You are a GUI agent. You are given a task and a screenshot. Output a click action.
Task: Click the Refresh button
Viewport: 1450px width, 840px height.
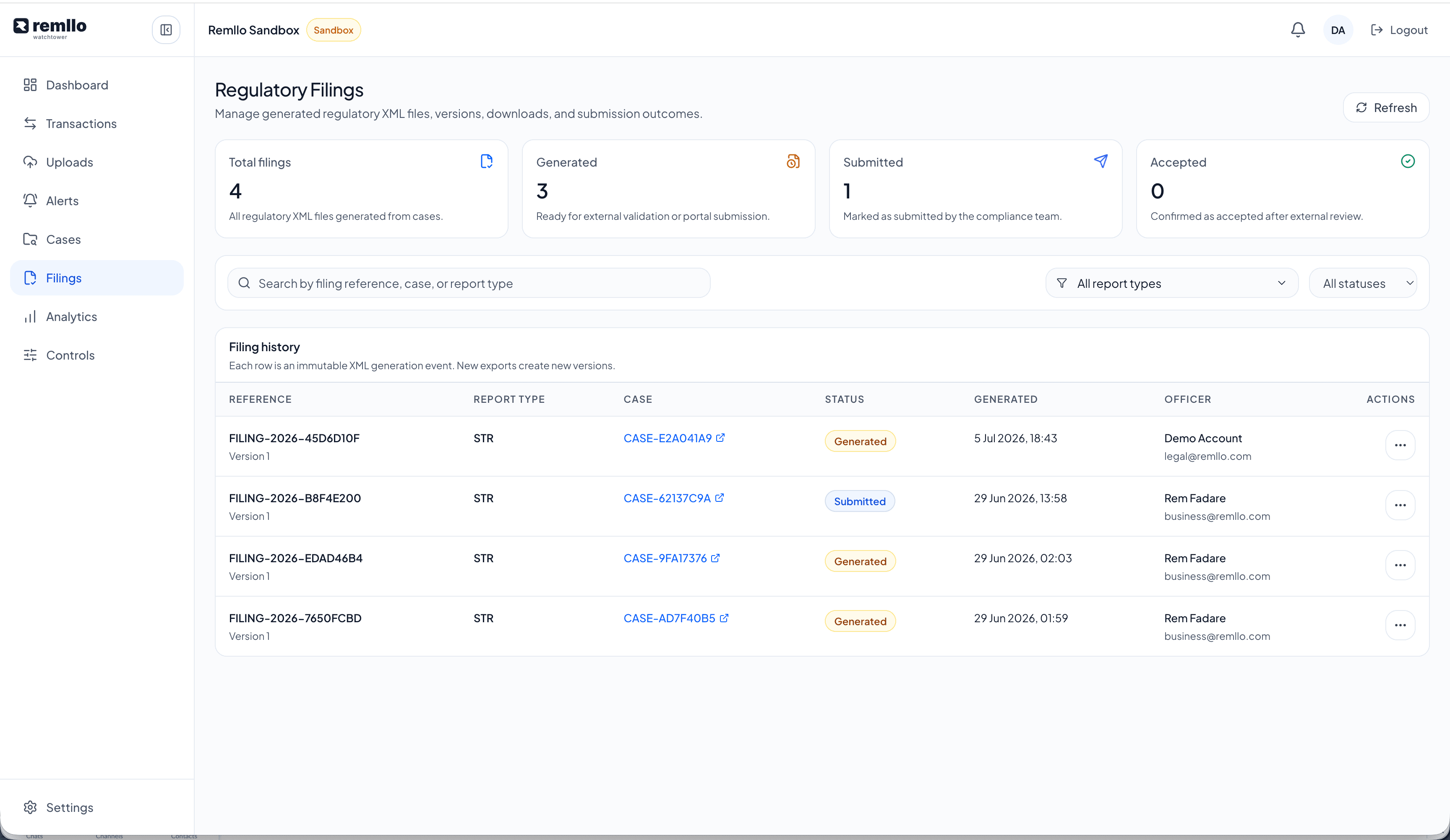pos(1385,107)
